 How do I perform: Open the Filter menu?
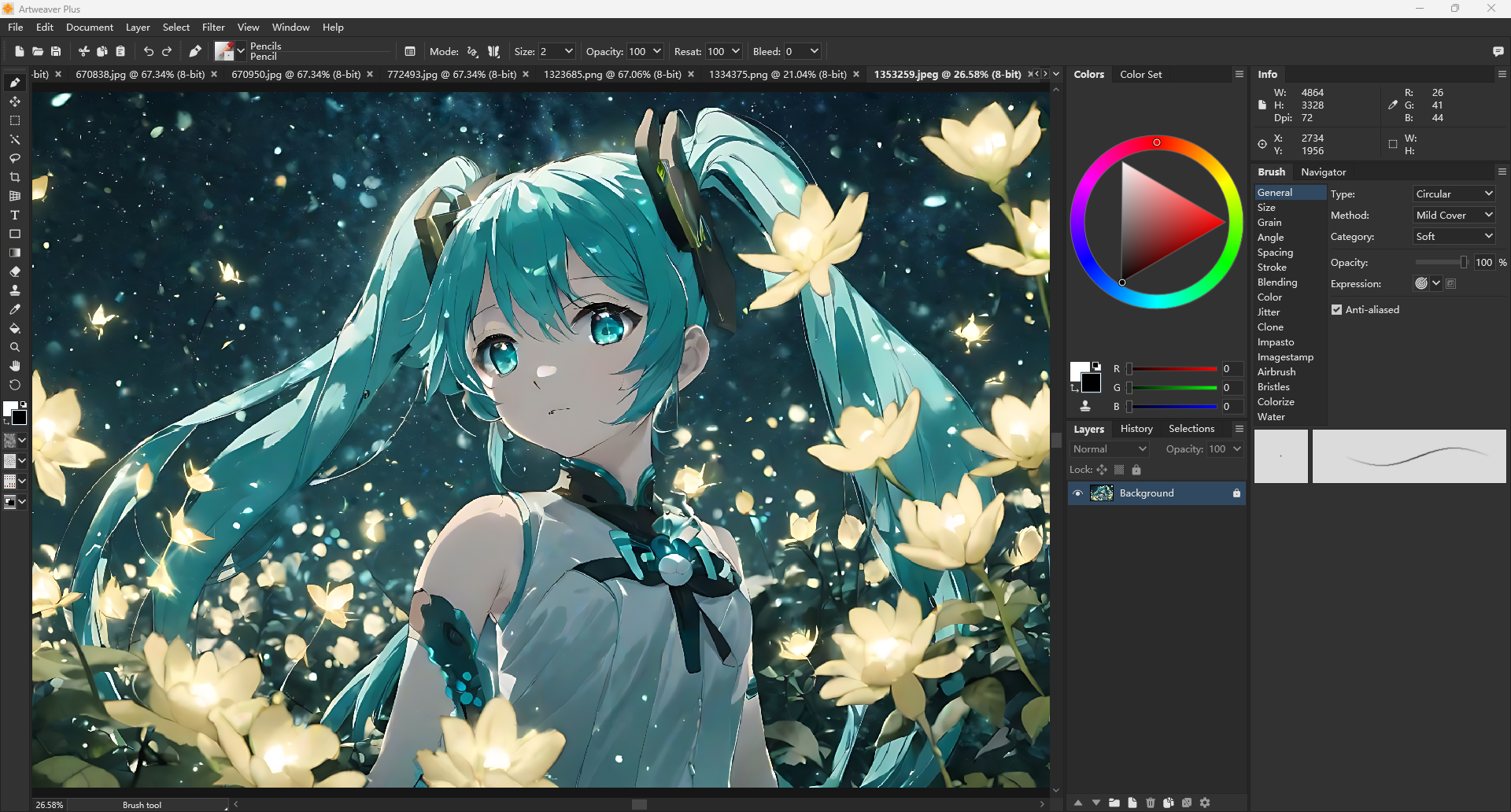tap(213, 27)
